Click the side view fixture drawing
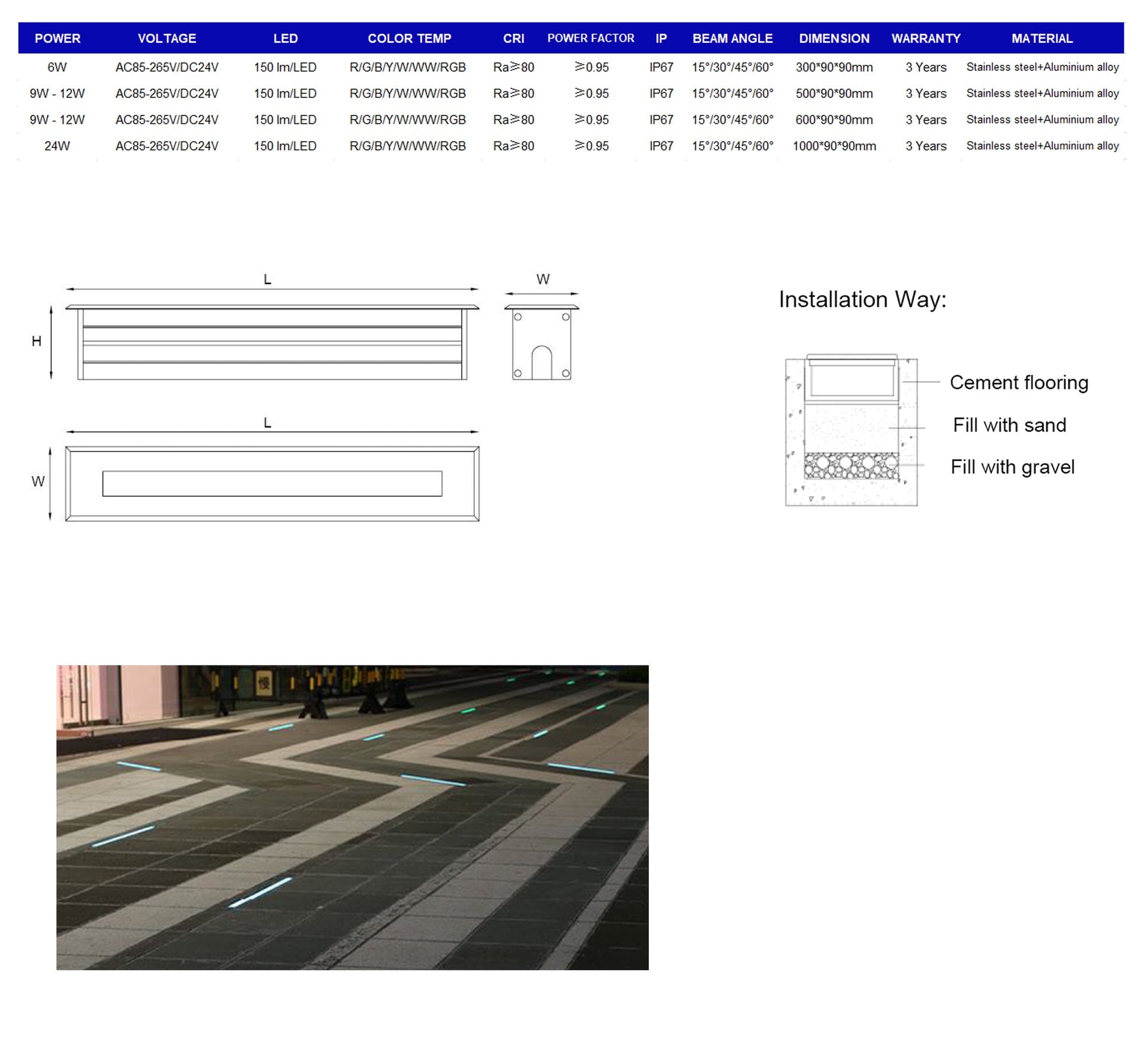Image resolution: width=1148 pixels, height=1059 pixels. [272, 342]
